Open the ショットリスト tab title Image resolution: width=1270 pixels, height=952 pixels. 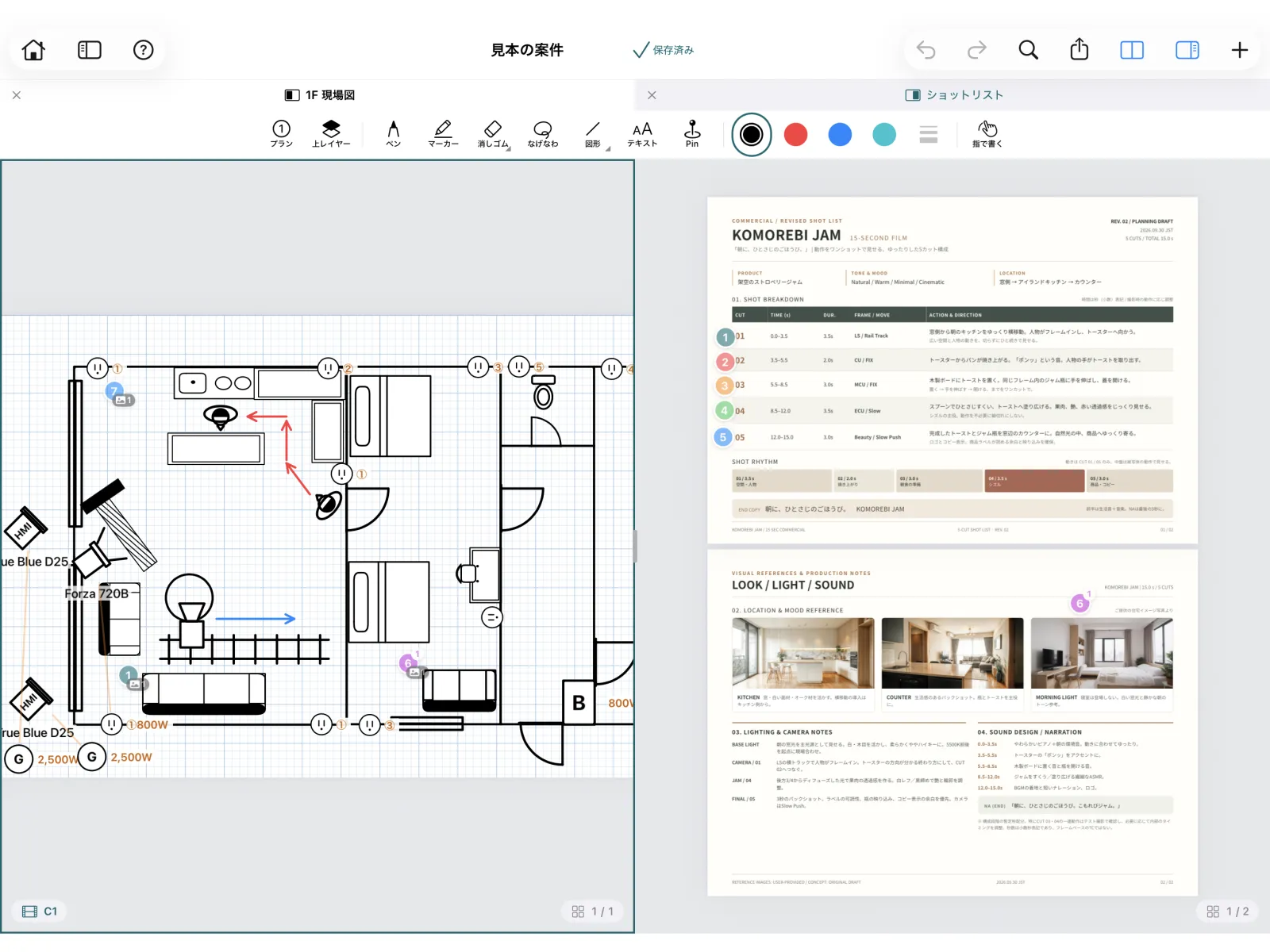click(x=954, y=95)
